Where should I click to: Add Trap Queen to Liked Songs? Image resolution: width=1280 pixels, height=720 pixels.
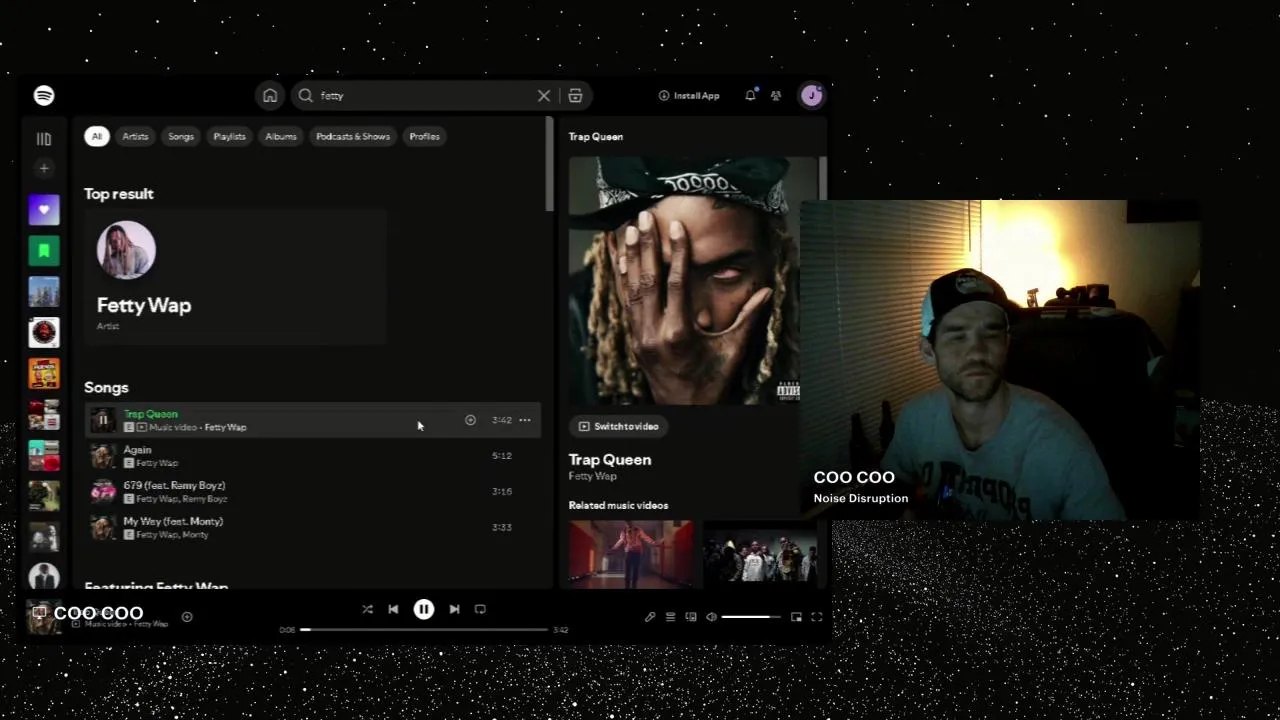click(x=470, y=420)
